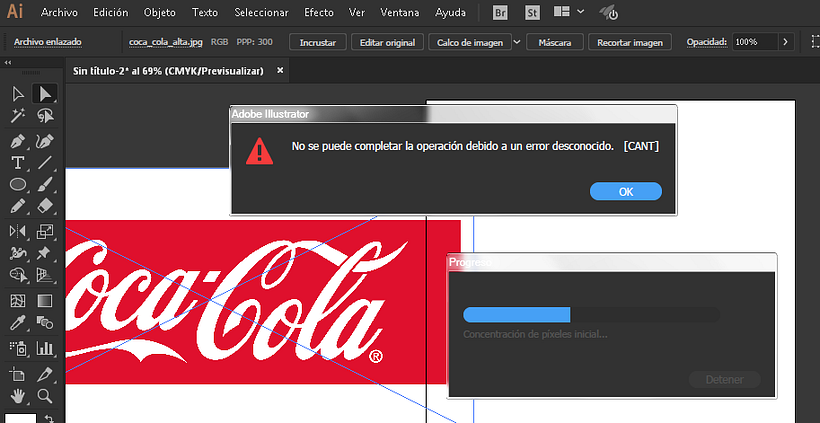The height and width of the screenshot is (423, 820).
Task: Expand the opacity slider arrow
Action: (x=785, y=42)
